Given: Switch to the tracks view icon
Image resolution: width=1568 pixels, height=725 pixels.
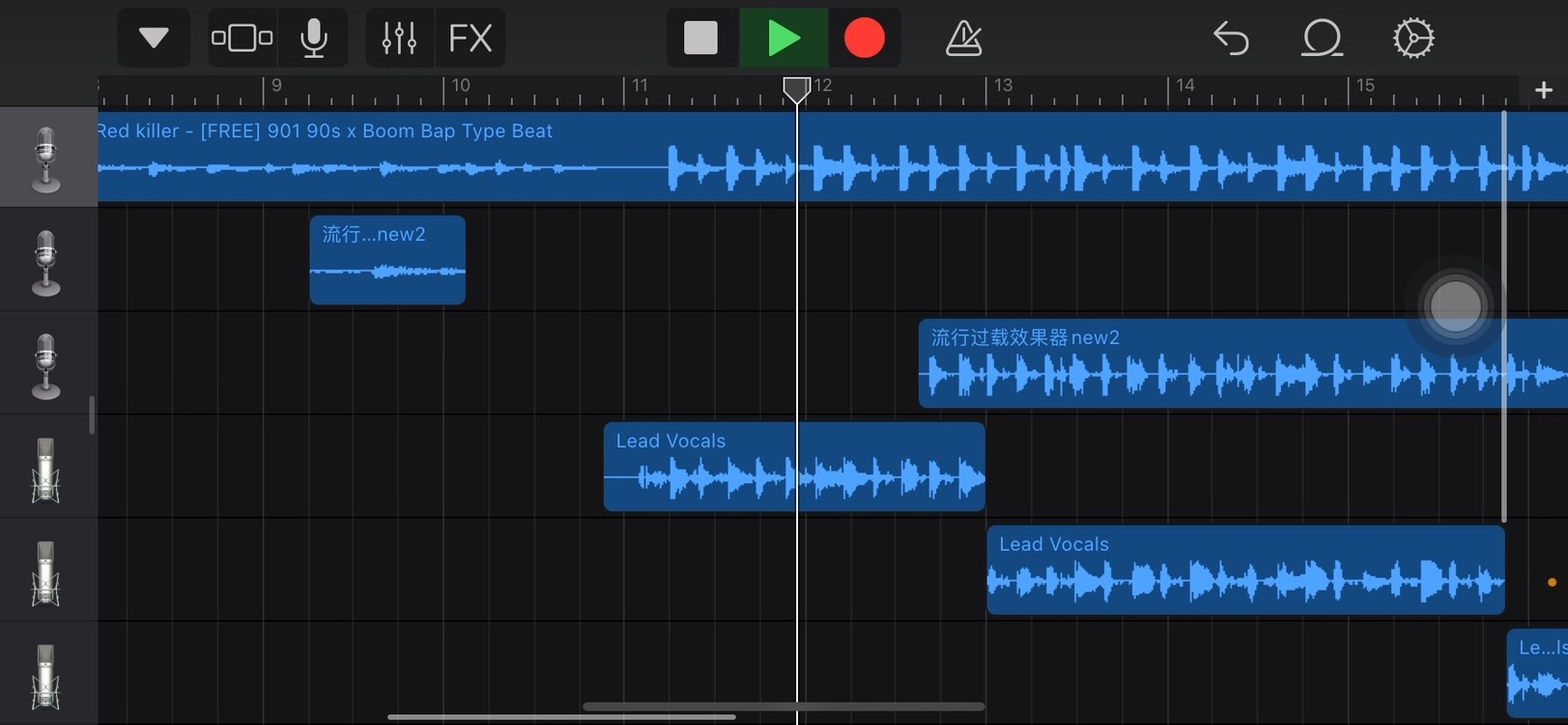Looking at the screenshot, I should click(x=242, y=39).
